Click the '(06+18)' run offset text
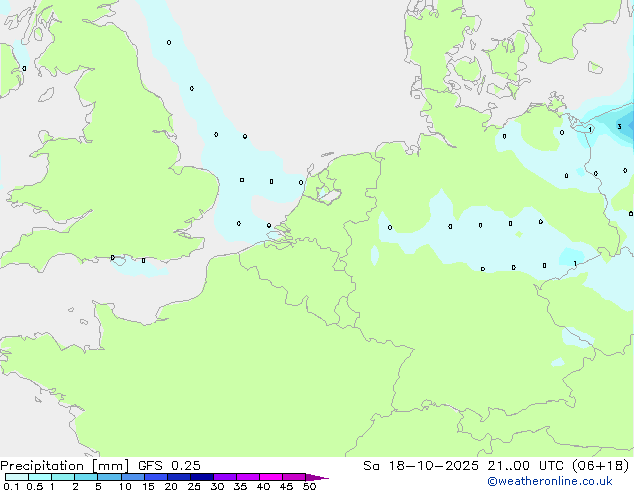The height and width of the screenshot is (490, 634). coord(601,466)
